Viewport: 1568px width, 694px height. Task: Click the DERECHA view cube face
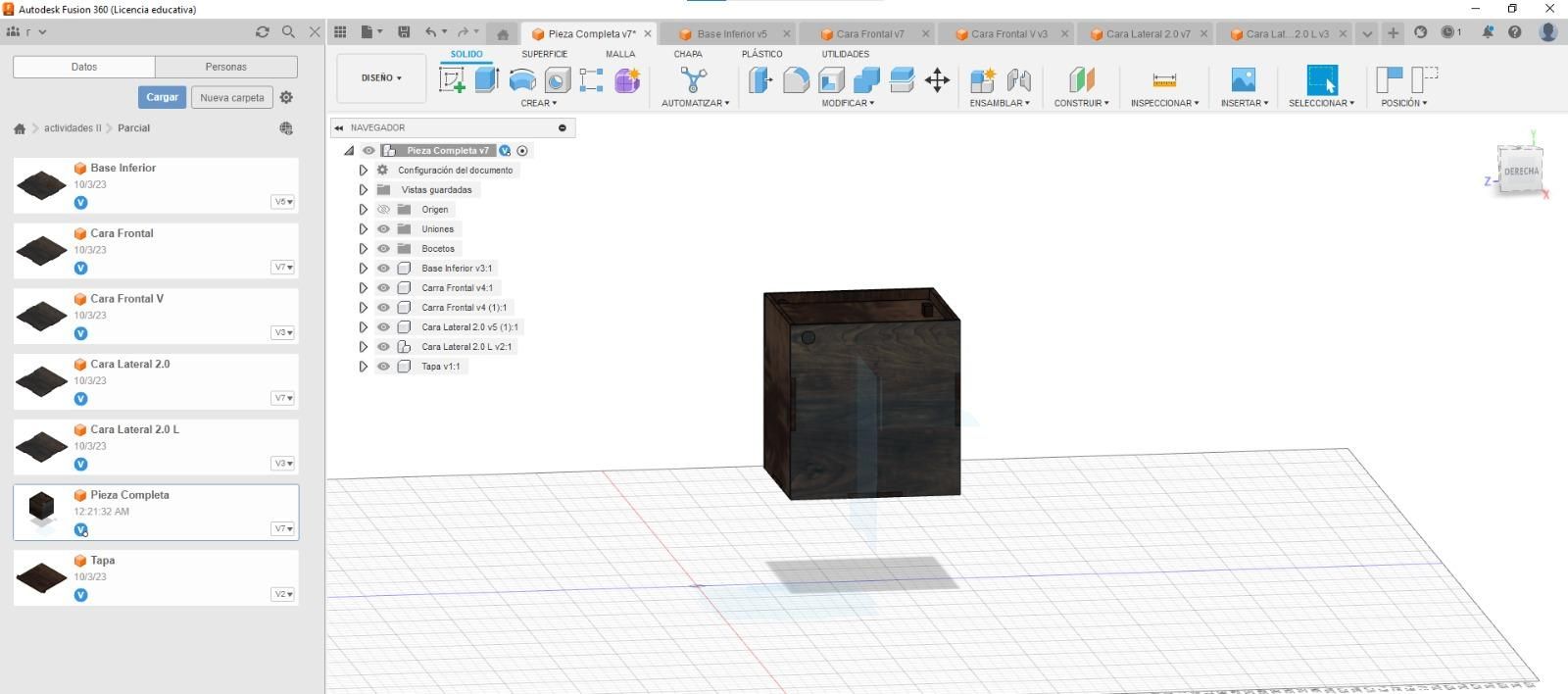[1521, 172]
